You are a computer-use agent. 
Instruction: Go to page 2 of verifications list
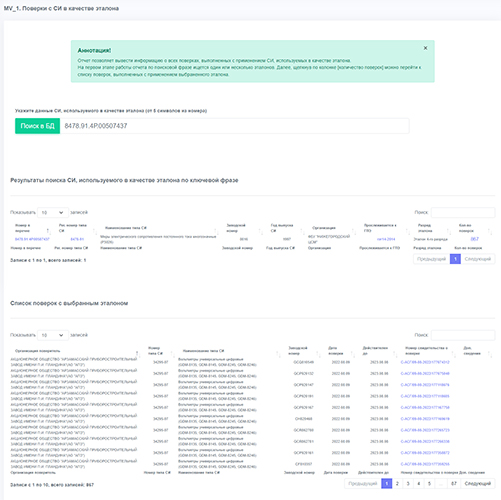pos(397,483)
